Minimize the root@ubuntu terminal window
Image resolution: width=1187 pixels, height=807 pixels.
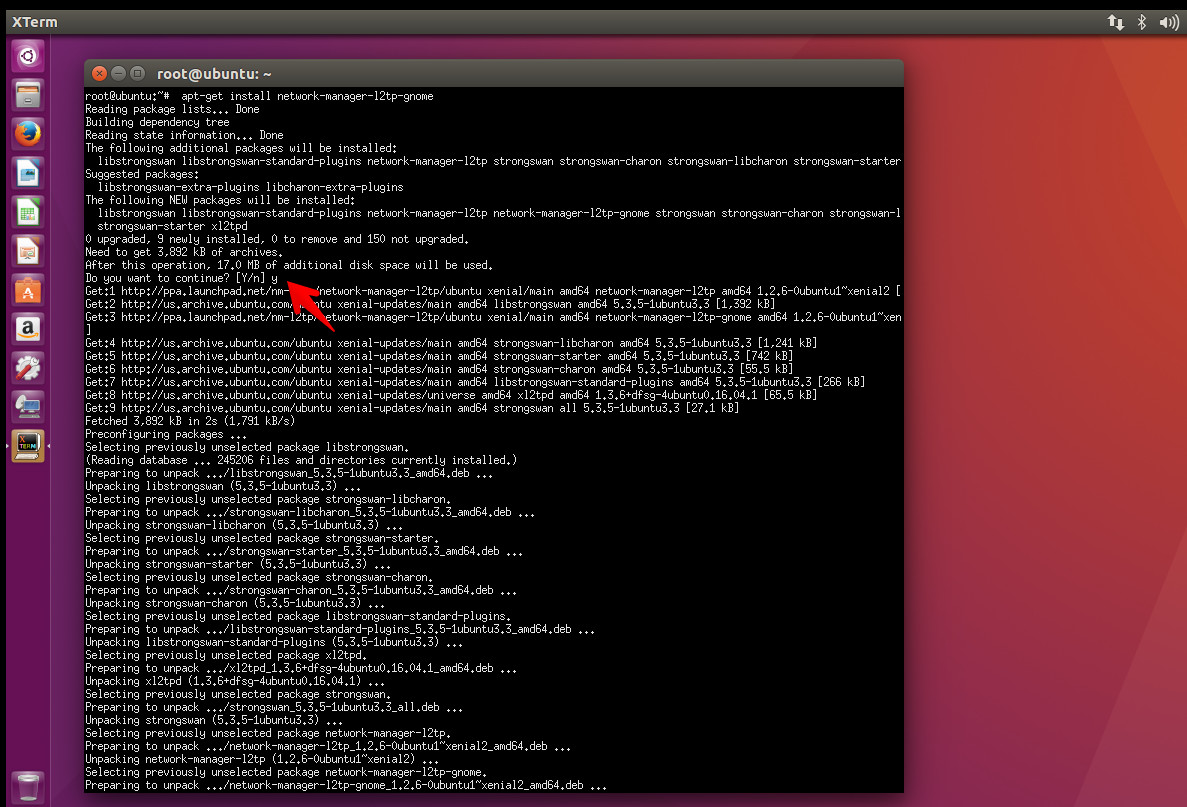(118, 73)
